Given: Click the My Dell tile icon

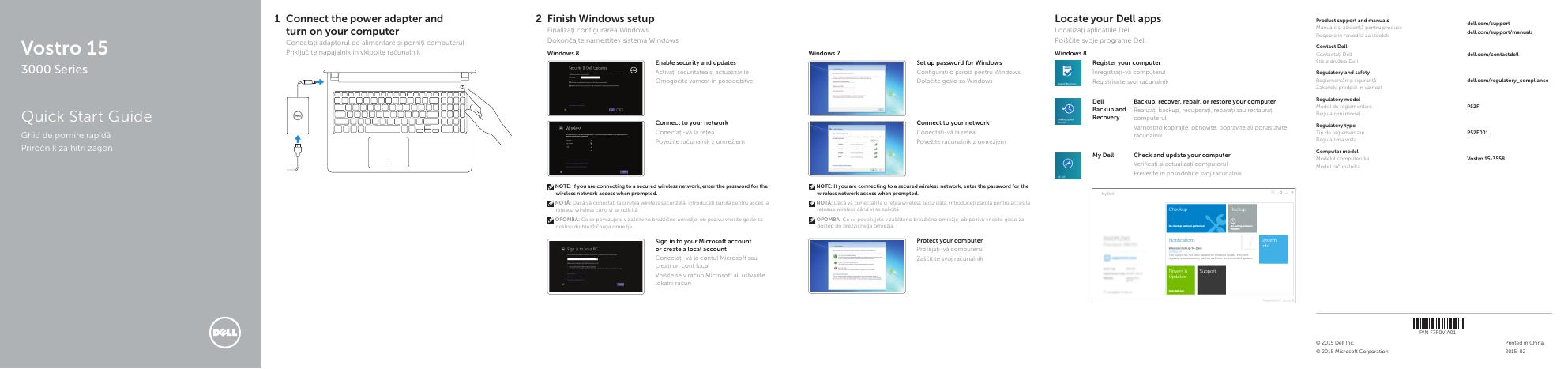Looking at the screenshot, I should pyautogui.click(x=1067, y=165).
